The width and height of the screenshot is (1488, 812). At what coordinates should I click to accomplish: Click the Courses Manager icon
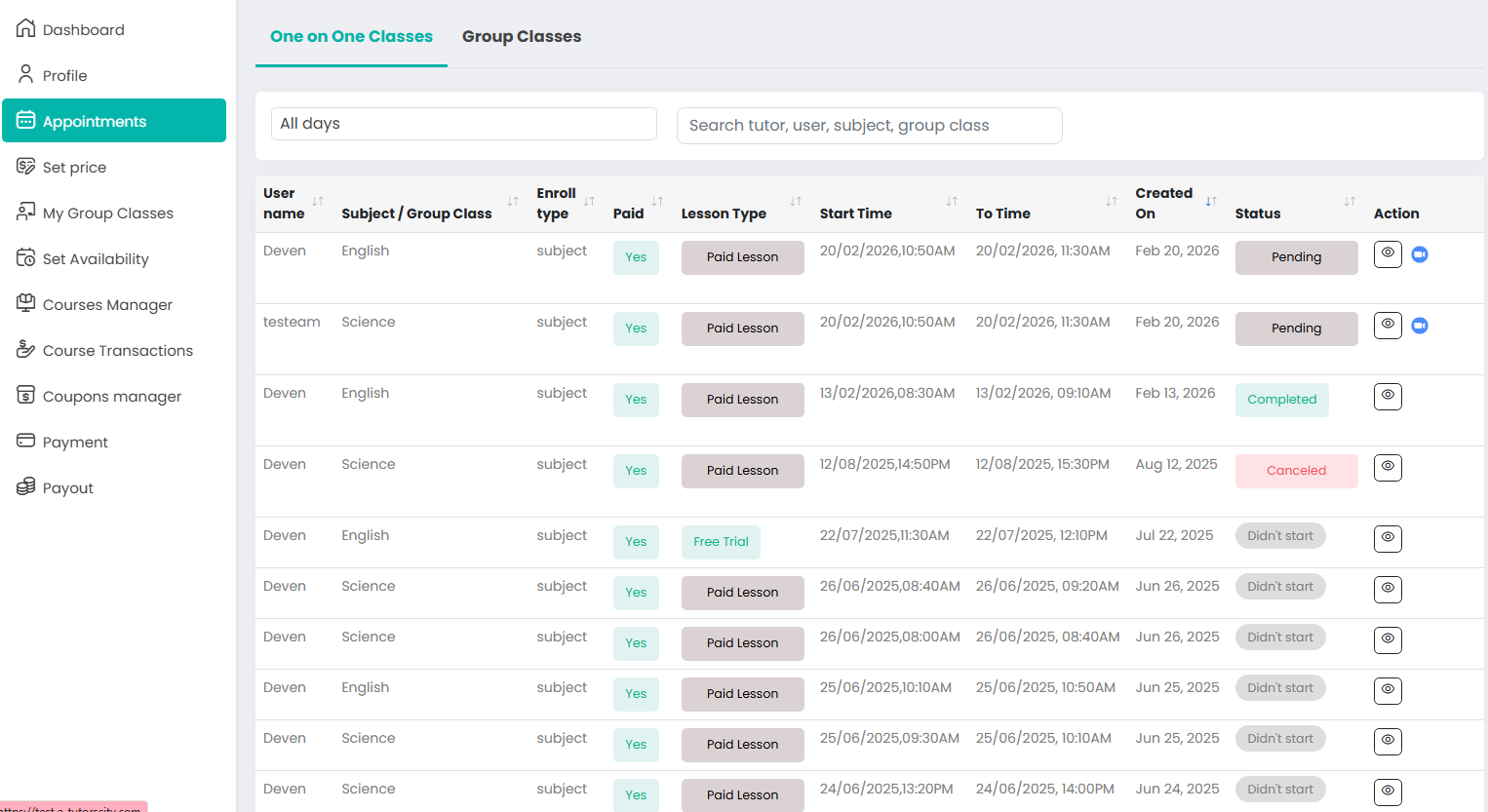click(x=26, y=303)
